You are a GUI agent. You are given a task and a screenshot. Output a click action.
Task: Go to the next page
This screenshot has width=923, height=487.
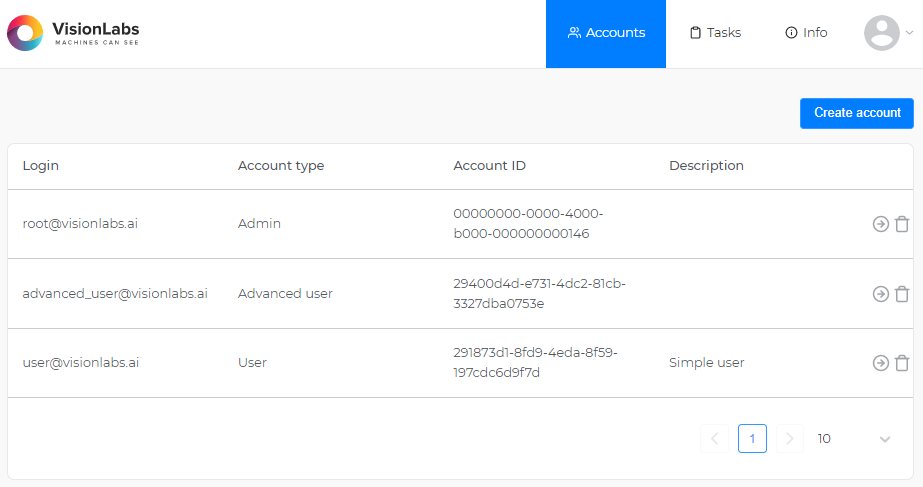(790, 439)
